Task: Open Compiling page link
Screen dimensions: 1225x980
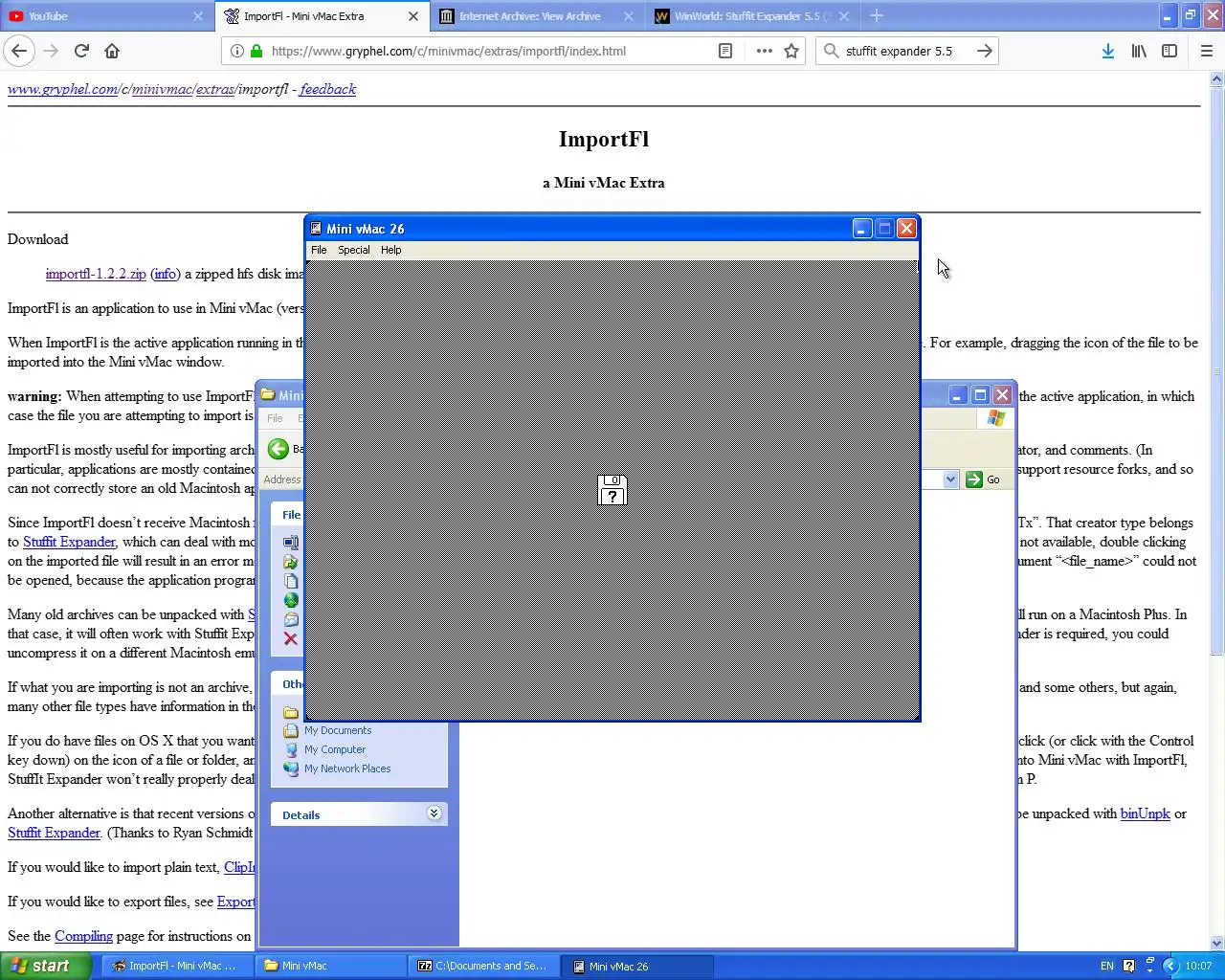Action: coord(83,936)
